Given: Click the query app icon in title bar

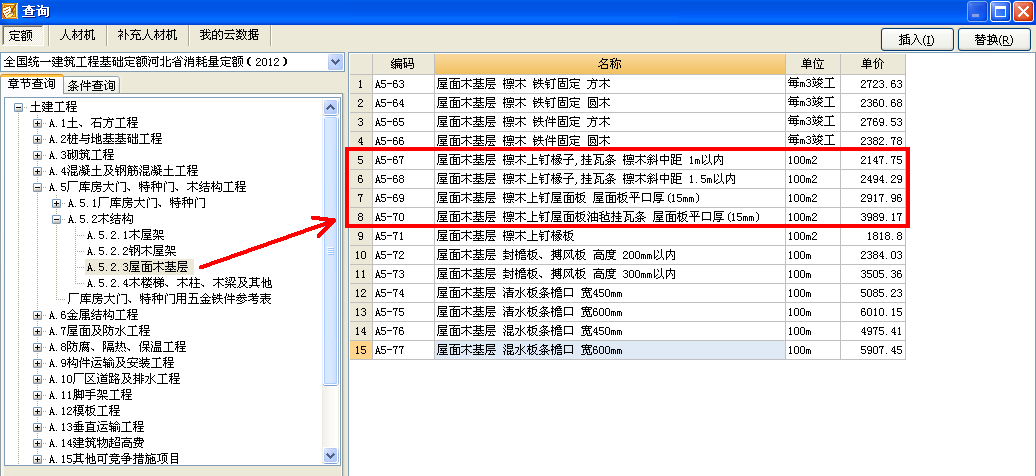Looking at the screenshot, I should tap(11, 11).
